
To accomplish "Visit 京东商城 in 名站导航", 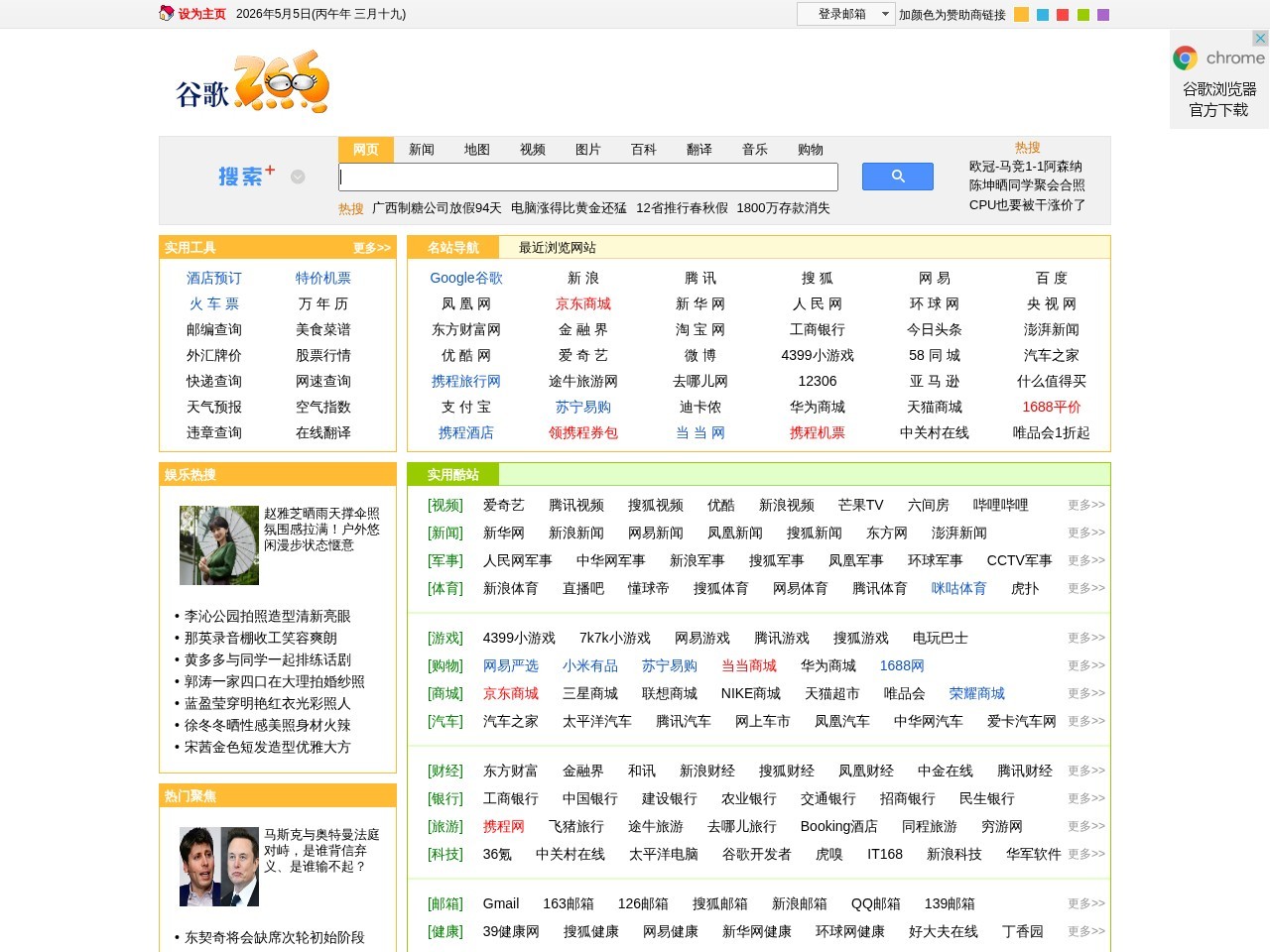I will coord(583,303).
